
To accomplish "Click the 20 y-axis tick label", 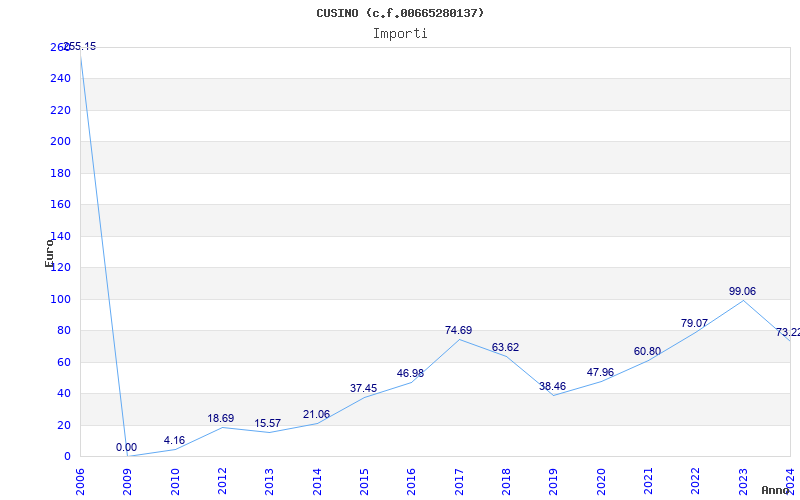I will pyautogui.click(x=63, y=426).
